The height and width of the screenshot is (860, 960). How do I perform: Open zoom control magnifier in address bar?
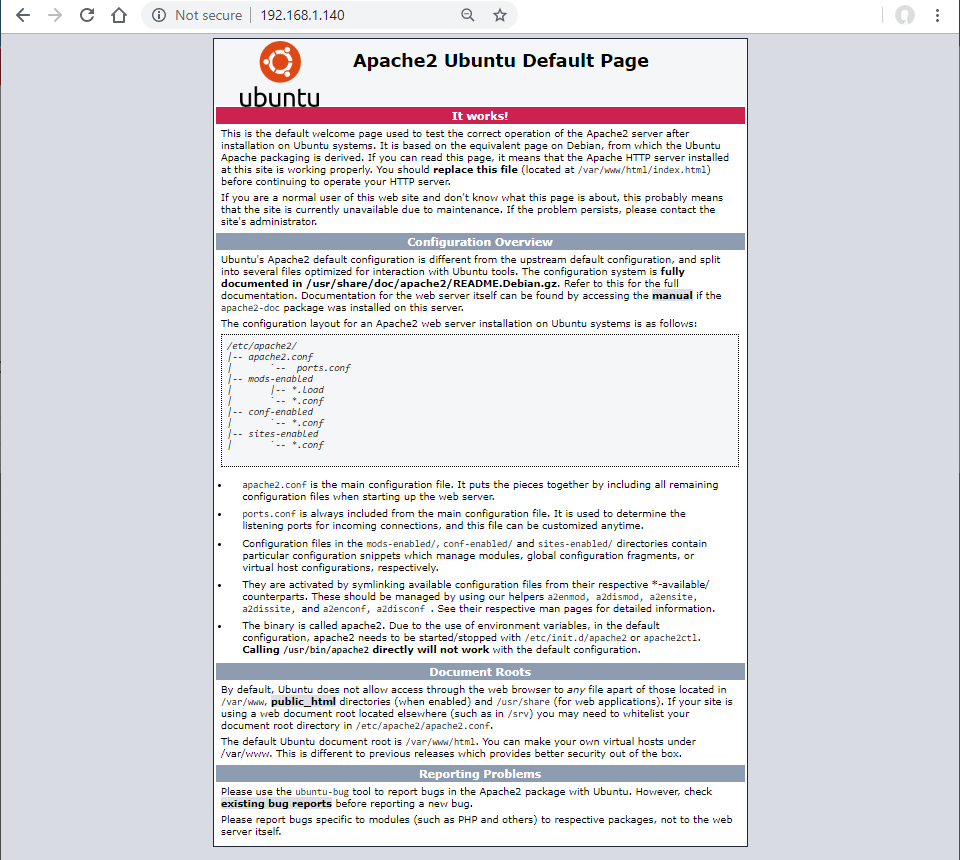[x=468, y=15]
